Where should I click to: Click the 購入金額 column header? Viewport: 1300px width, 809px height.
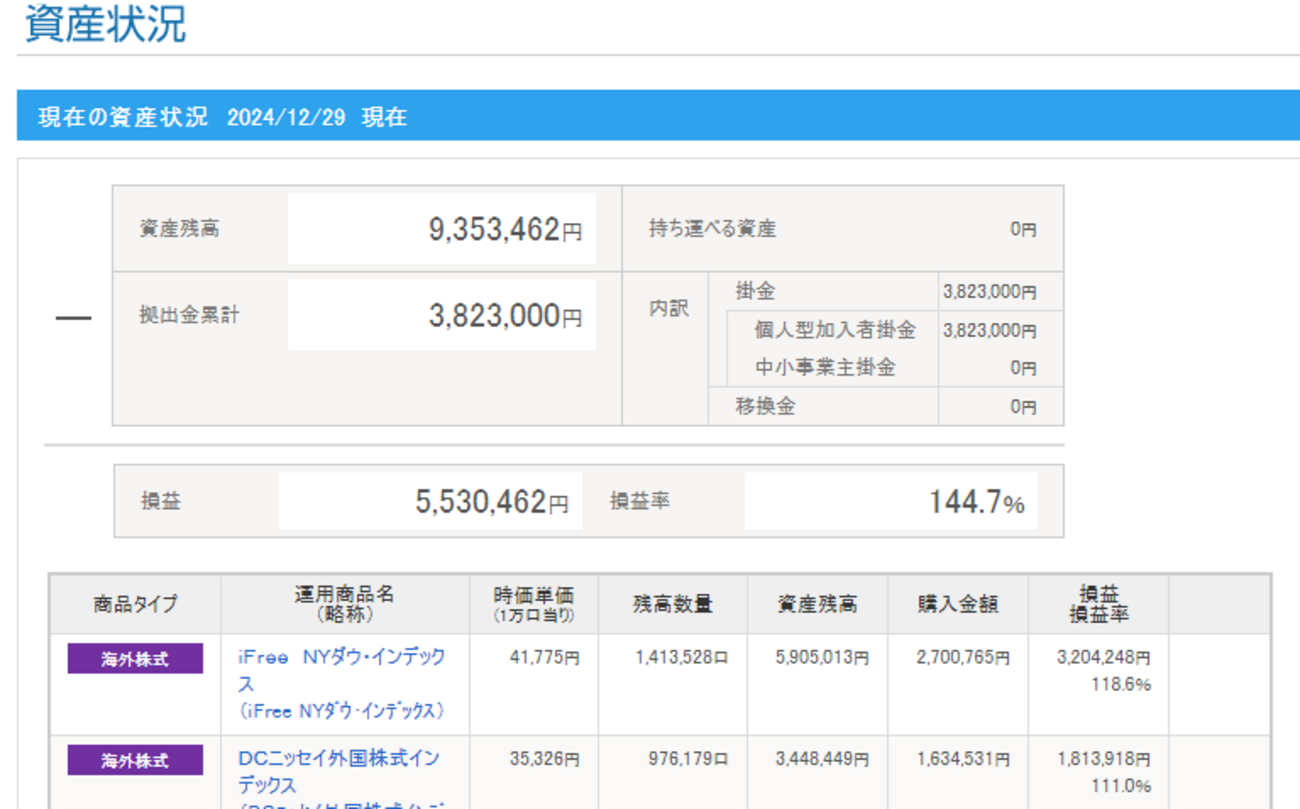(957, 604)
